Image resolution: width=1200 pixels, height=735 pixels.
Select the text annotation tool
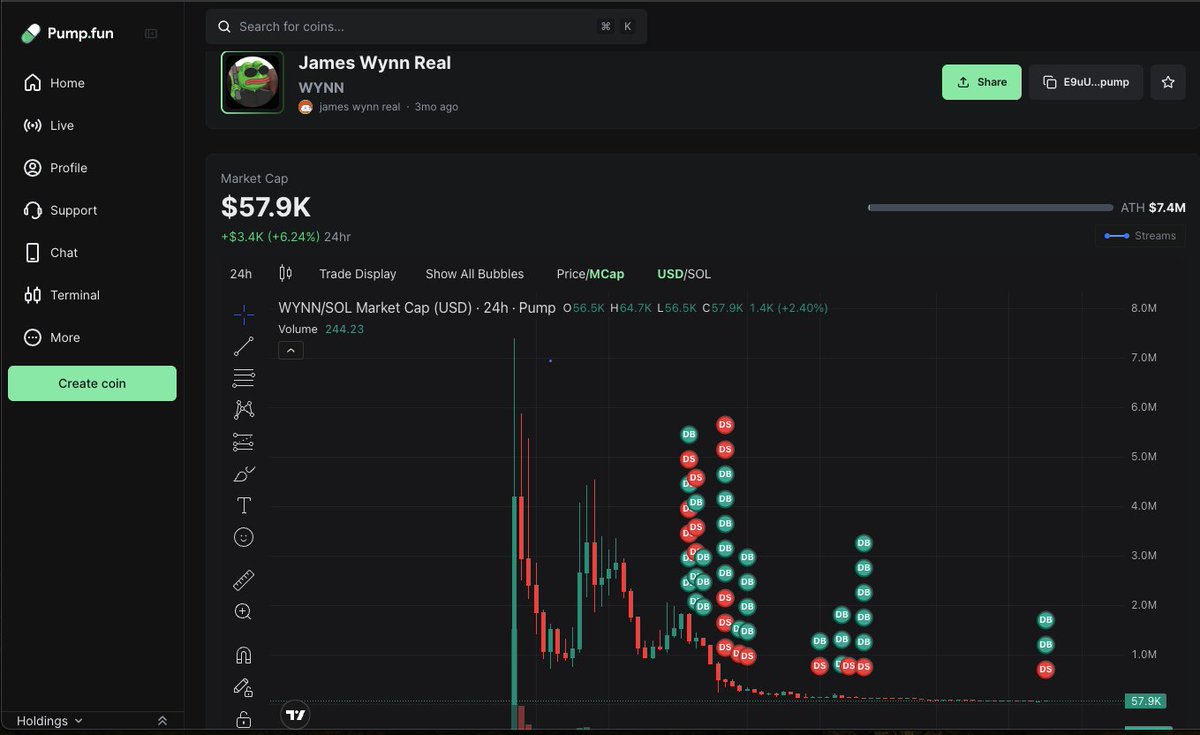pyautogui.click(x=243, y=505)
